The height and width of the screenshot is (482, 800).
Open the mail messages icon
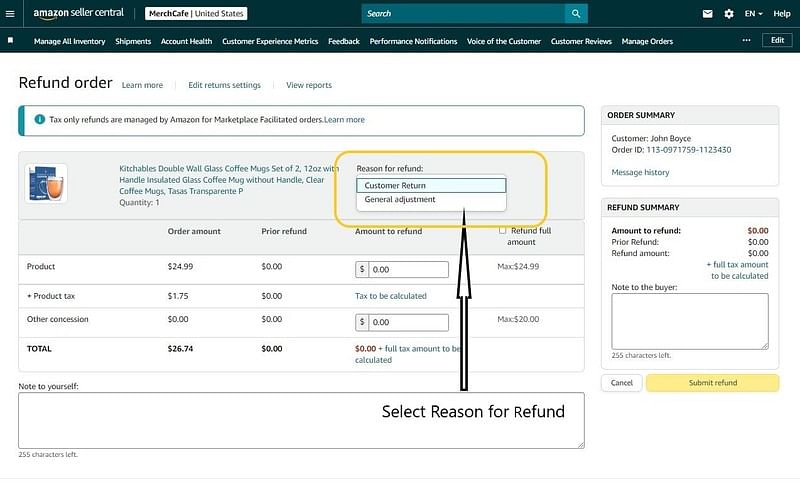click(707, 14)
